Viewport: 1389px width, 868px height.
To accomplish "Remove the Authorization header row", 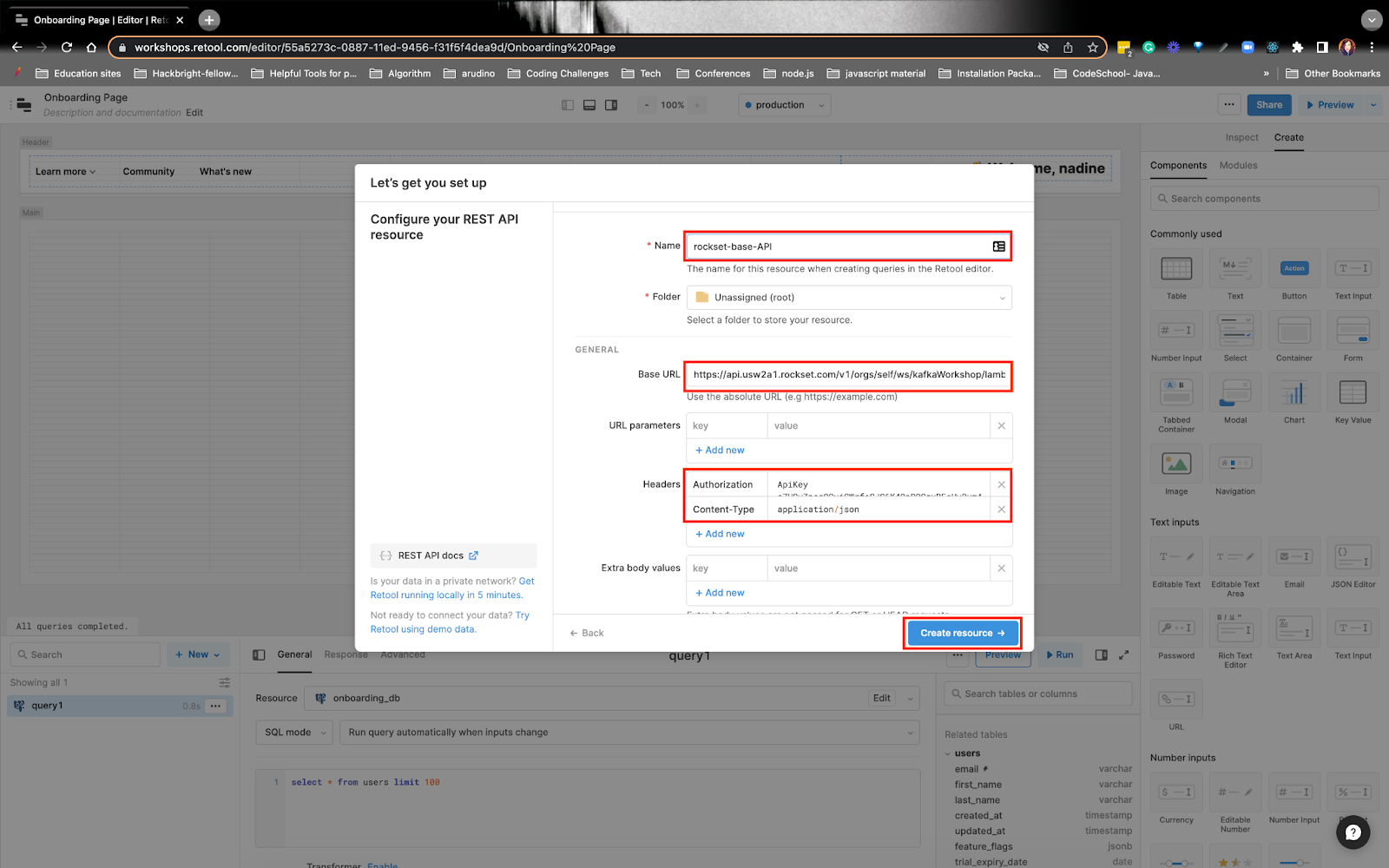I will tap(1001, 484).
